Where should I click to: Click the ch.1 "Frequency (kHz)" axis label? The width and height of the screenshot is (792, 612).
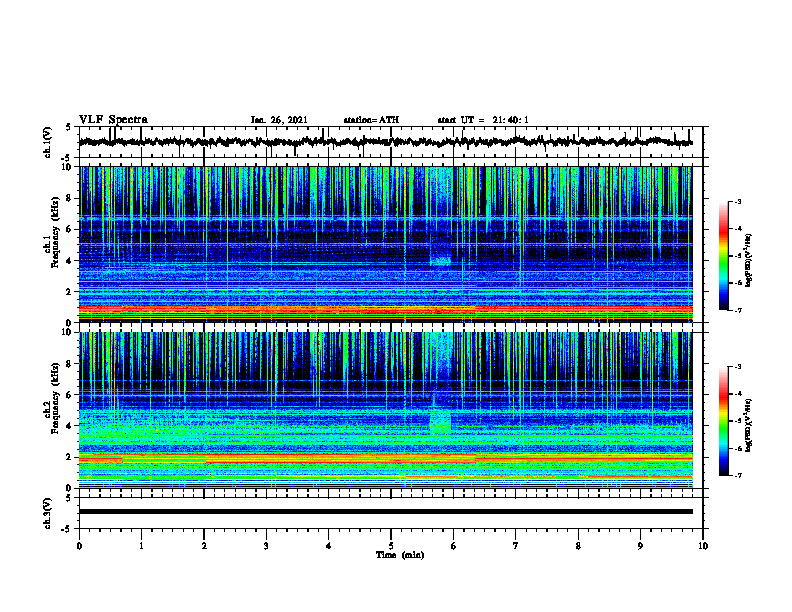[55, 232]
